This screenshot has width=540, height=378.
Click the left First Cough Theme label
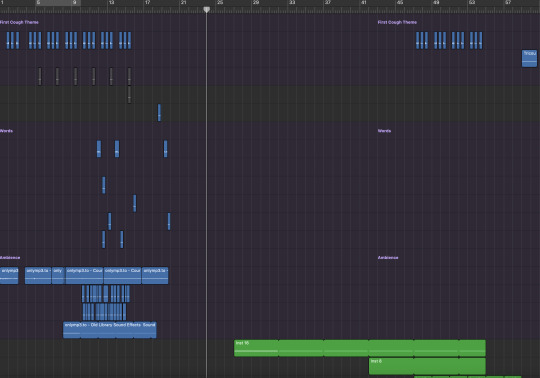[x=19, y=22]
